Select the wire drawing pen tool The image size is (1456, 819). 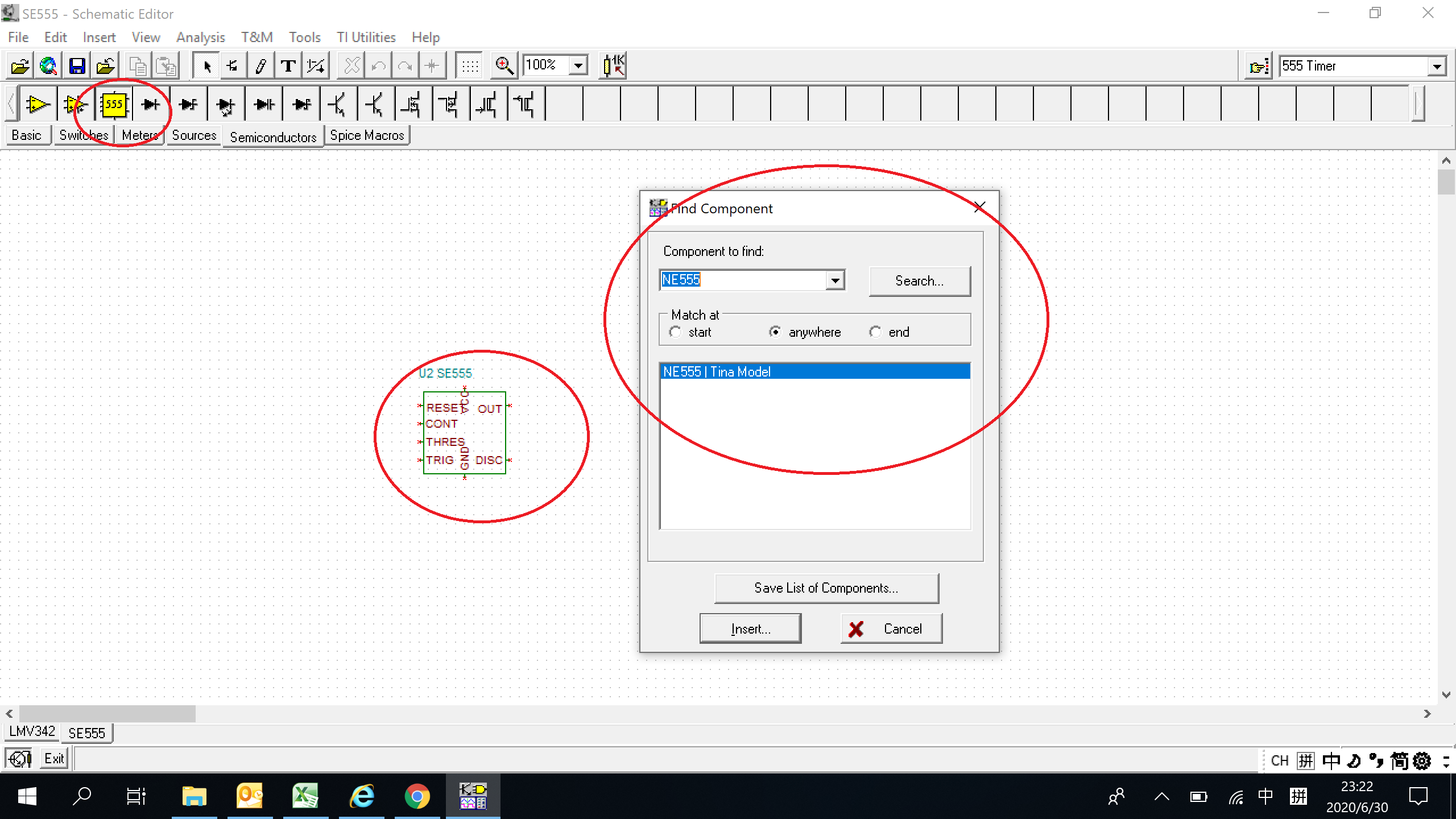coord(261,66)
